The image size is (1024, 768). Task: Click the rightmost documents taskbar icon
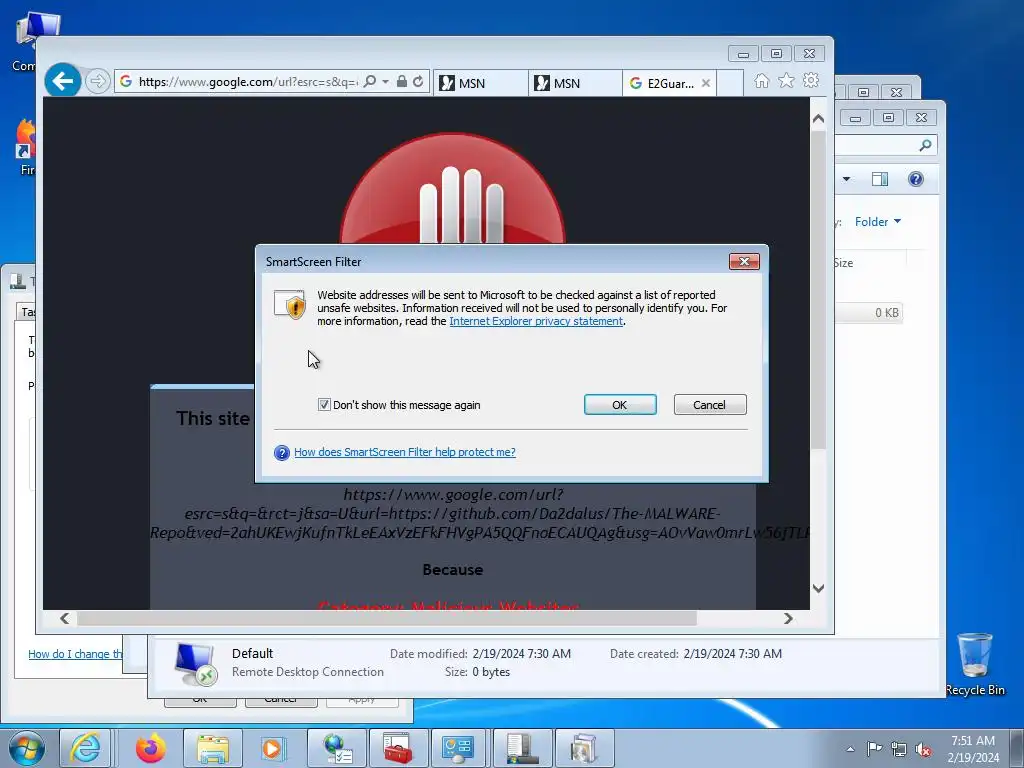coord(584,748)
